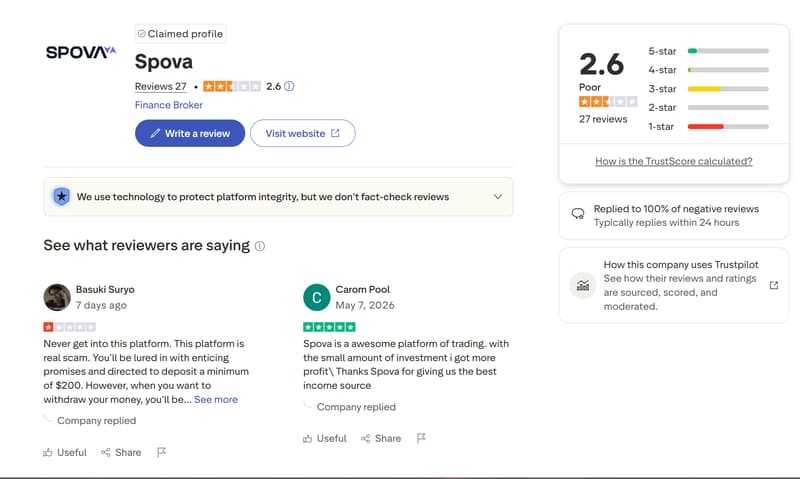Click the Spova logo
This screenshot has height=479, width=800.
[x=81, y=52]
